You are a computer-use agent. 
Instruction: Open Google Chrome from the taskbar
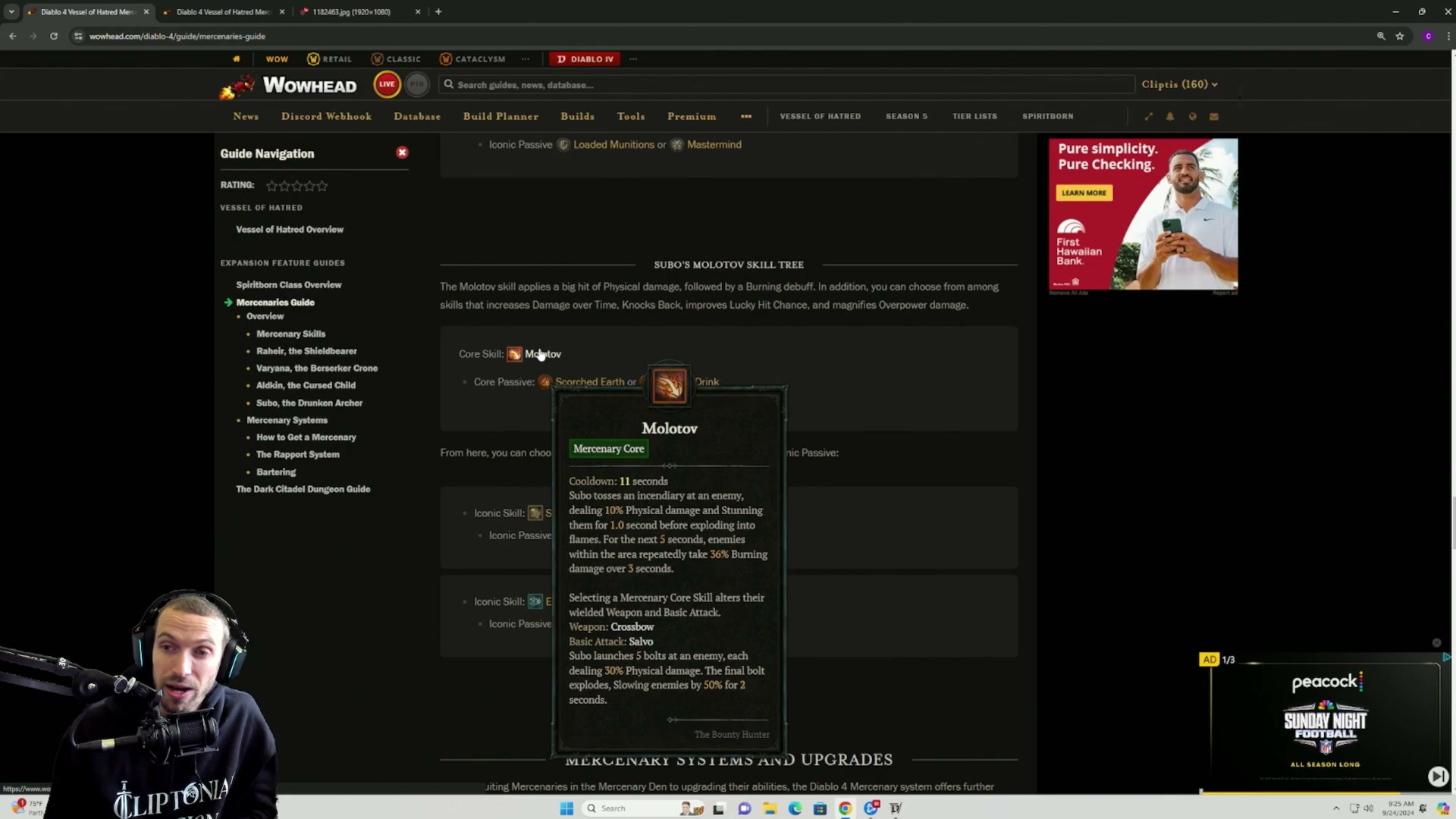tap(845, 808)
